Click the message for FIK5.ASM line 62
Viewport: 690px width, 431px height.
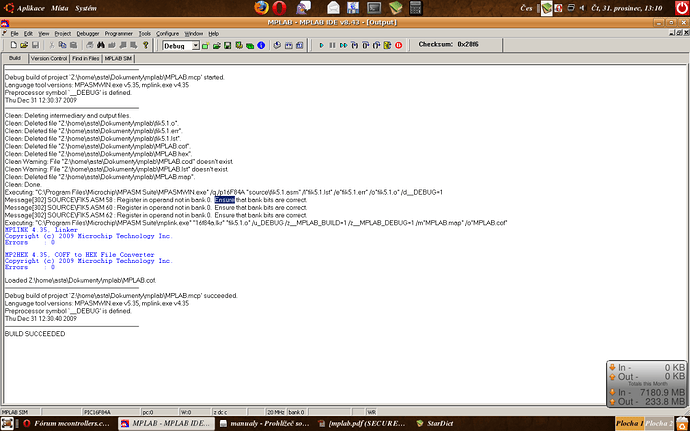click(x=156, y=215)
